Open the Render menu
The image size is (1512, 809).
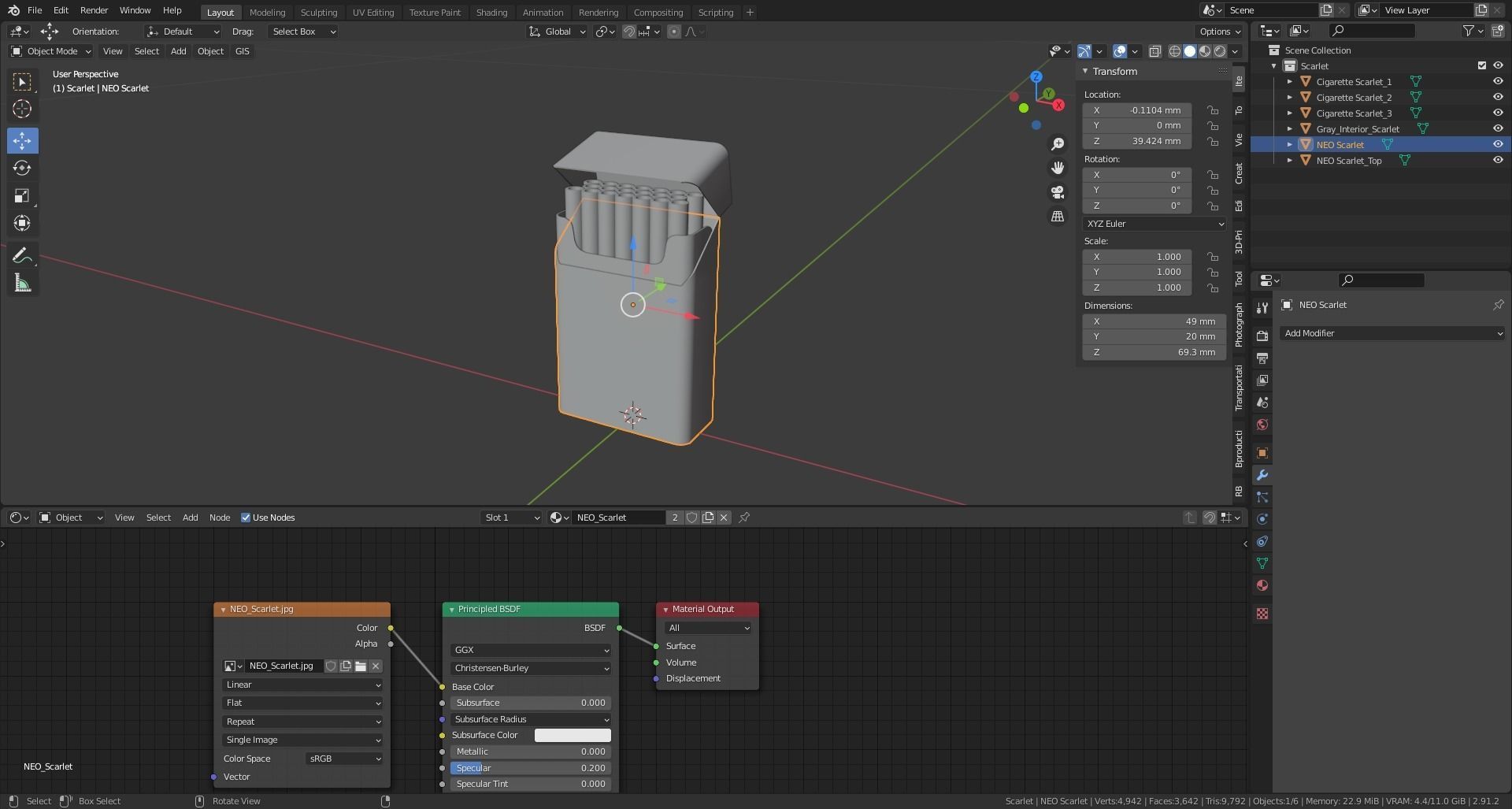[94, 10]
